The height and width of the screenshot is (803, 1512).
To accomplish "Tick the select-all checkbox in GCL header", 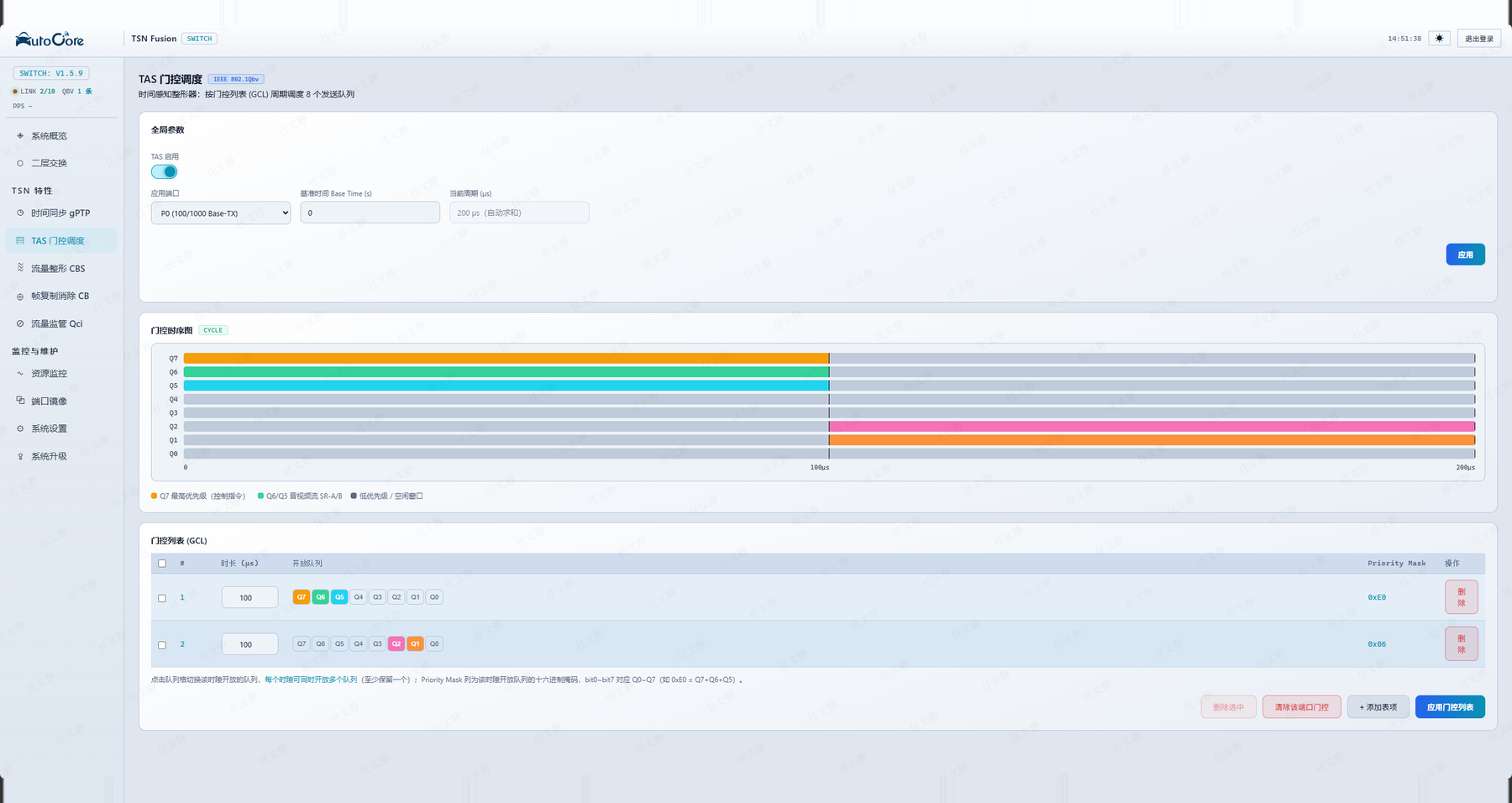I will click(162, 564).
